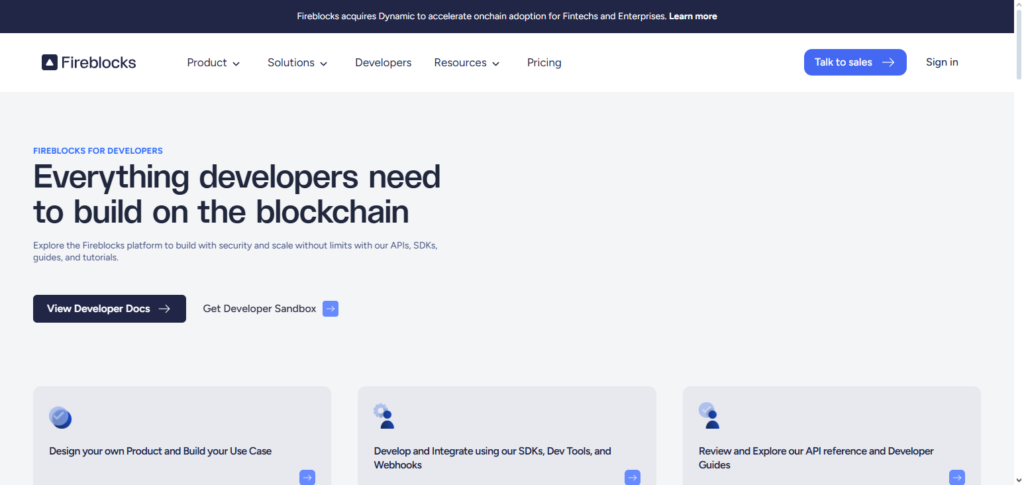Open the Product dropdown menu
Image resolution: width=1024 pixels, height=485 pixels.
tap(214, 63)
